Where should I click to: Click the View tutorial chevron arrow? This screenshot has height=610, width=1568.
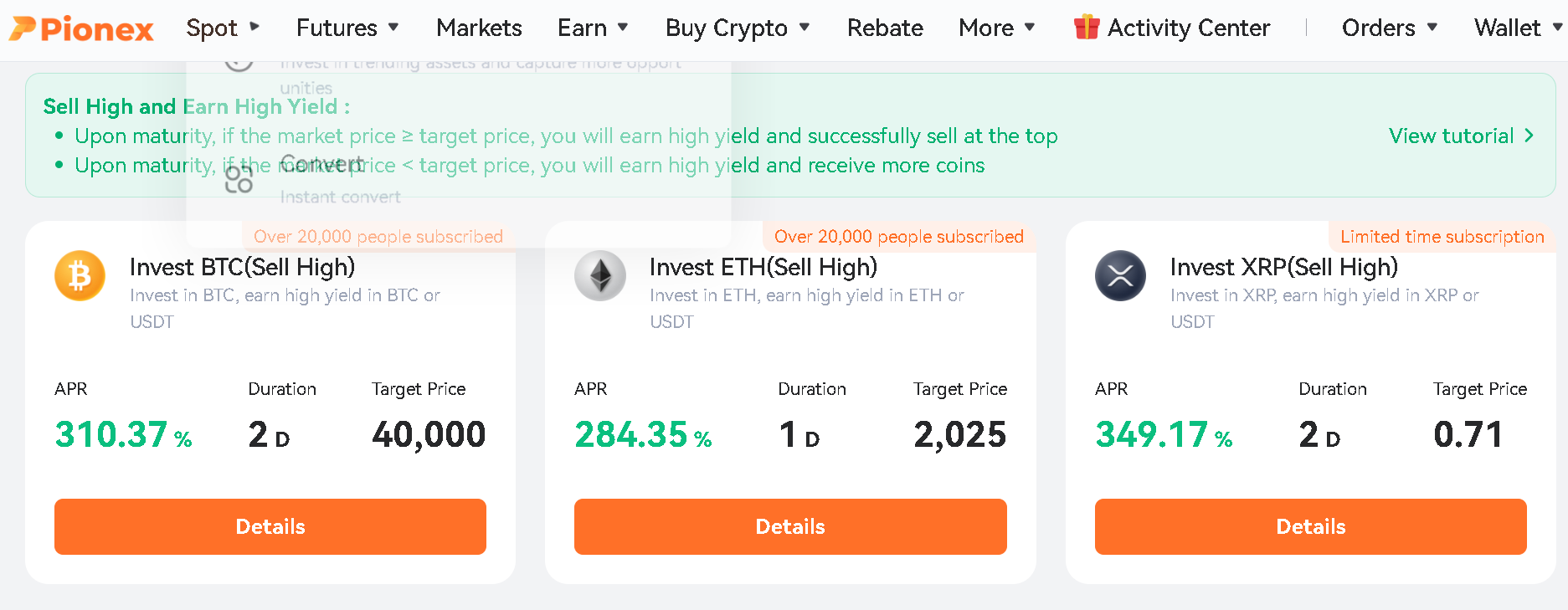(x=1529, y=136)
